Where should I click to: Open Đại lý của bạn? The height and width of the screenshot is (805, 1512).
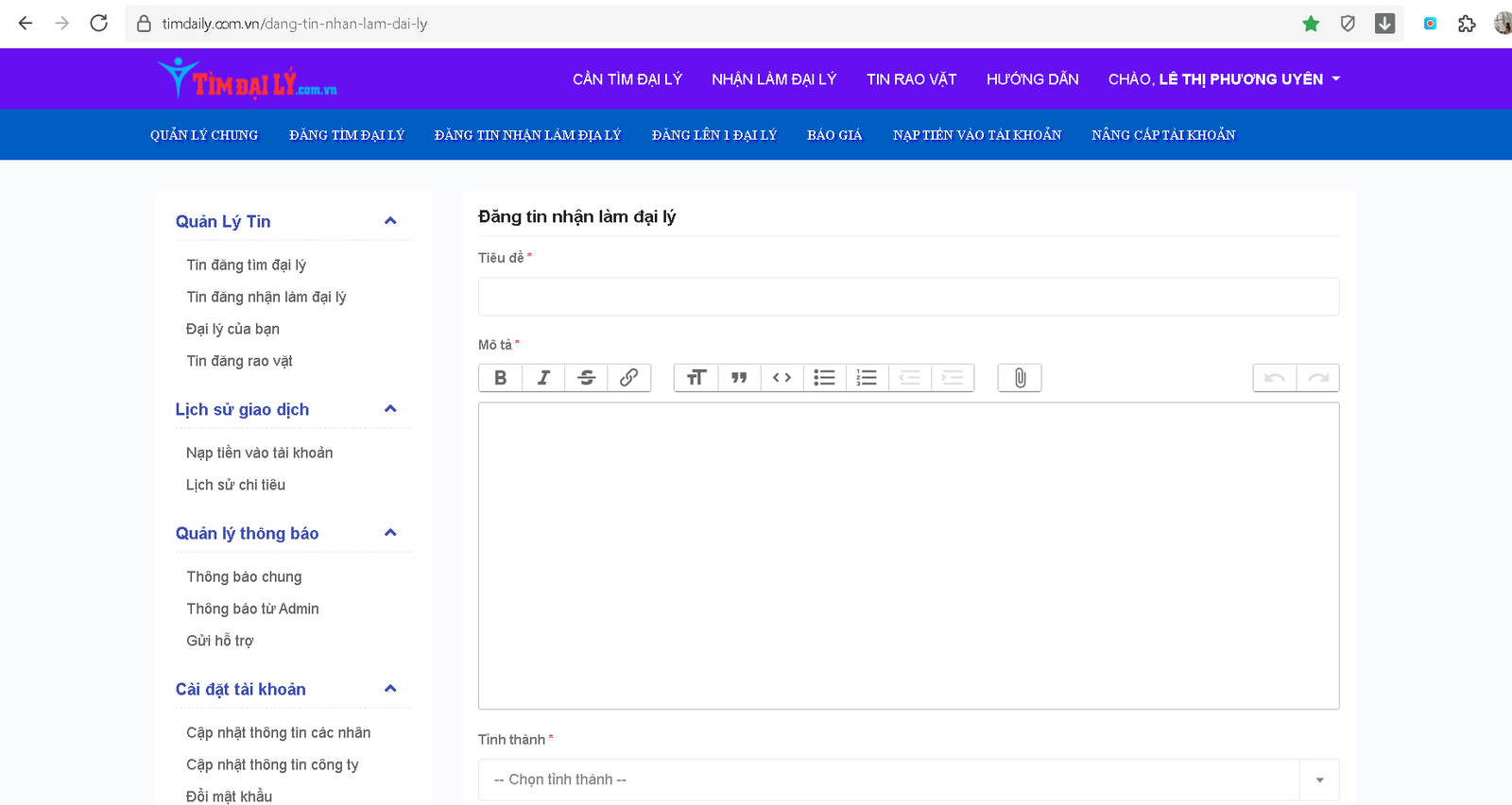click(x=232, y=330)
